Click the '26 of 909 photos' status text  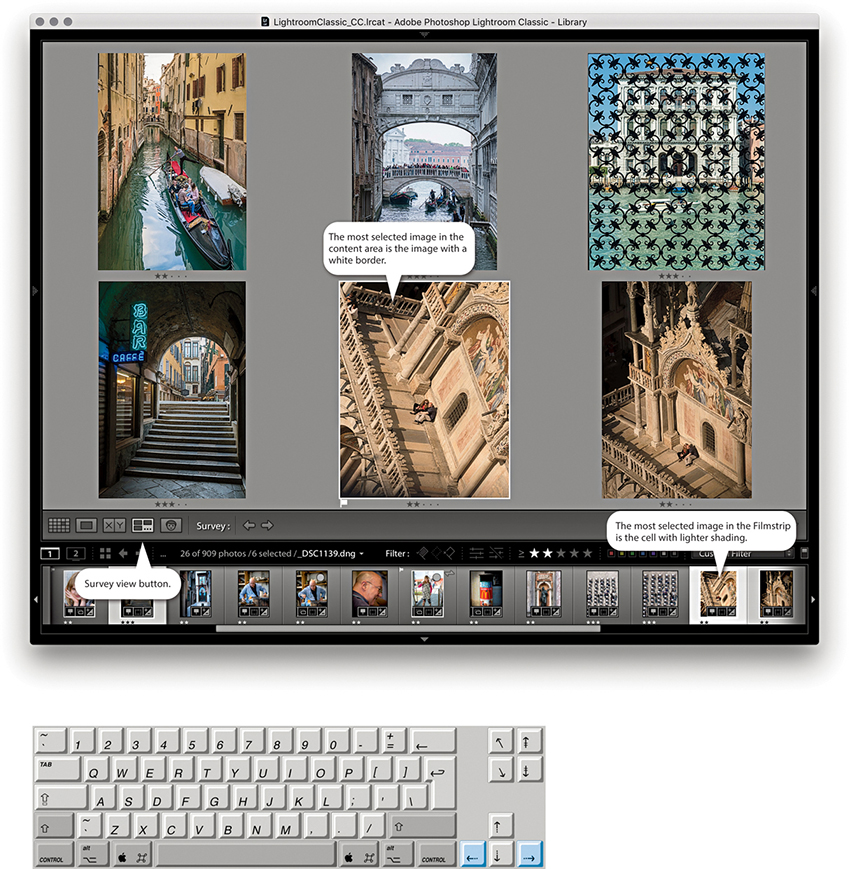(x=212, y=553)
